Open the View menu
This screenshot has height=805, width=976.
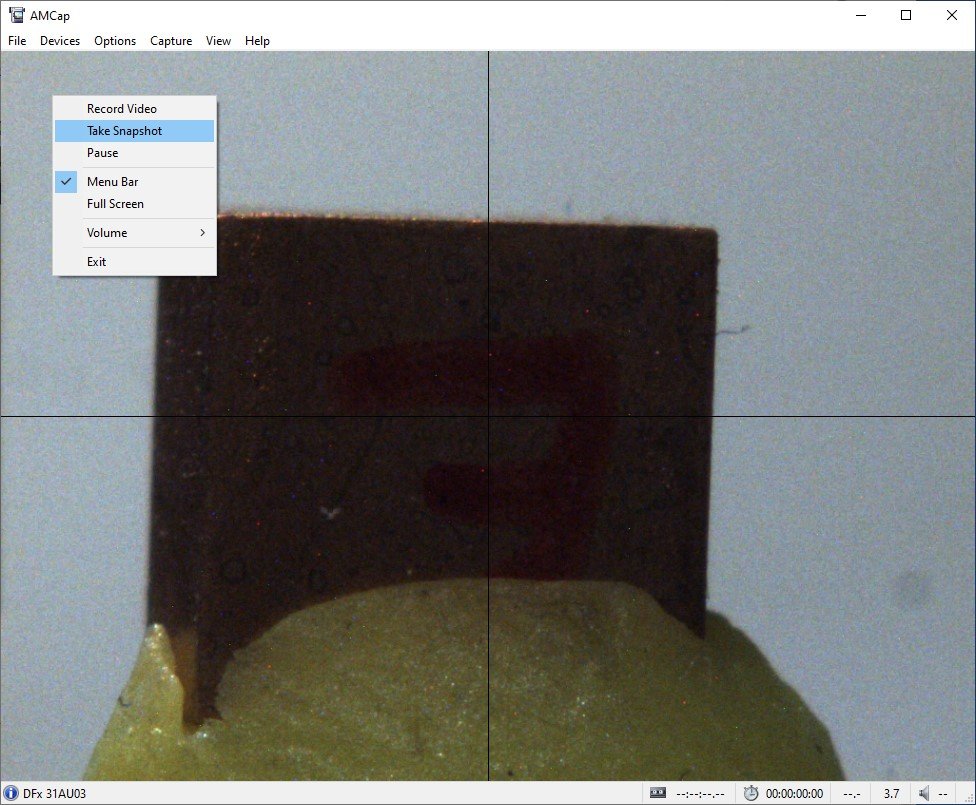(218, 41)
